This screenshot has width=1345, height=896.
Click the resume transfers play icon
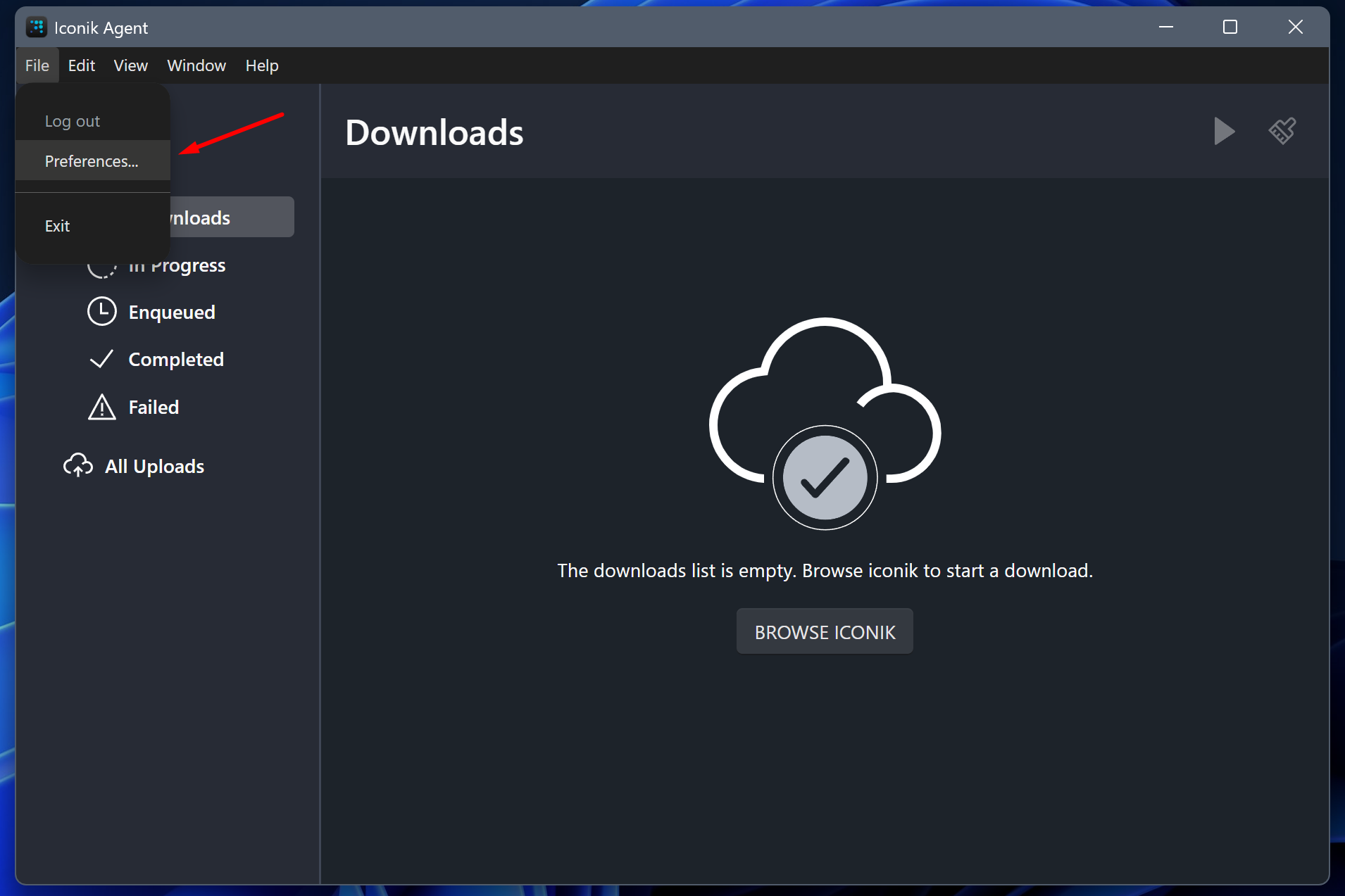click(x=1224, y=131)
